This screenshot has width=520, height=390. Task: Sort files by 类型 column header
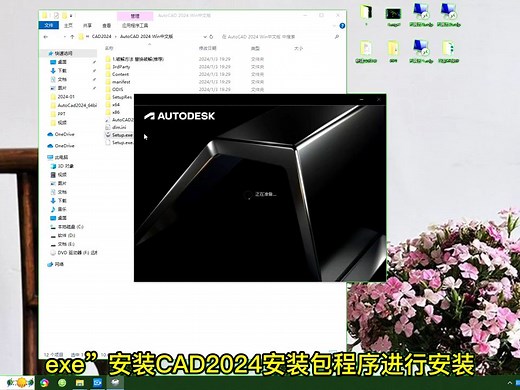point(255,48)
